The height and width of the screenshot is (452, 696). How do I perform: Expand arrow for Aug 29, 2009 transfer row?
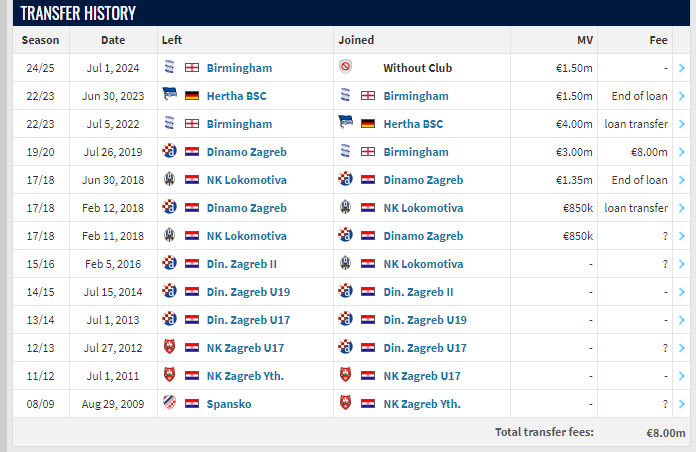(682, 404)
